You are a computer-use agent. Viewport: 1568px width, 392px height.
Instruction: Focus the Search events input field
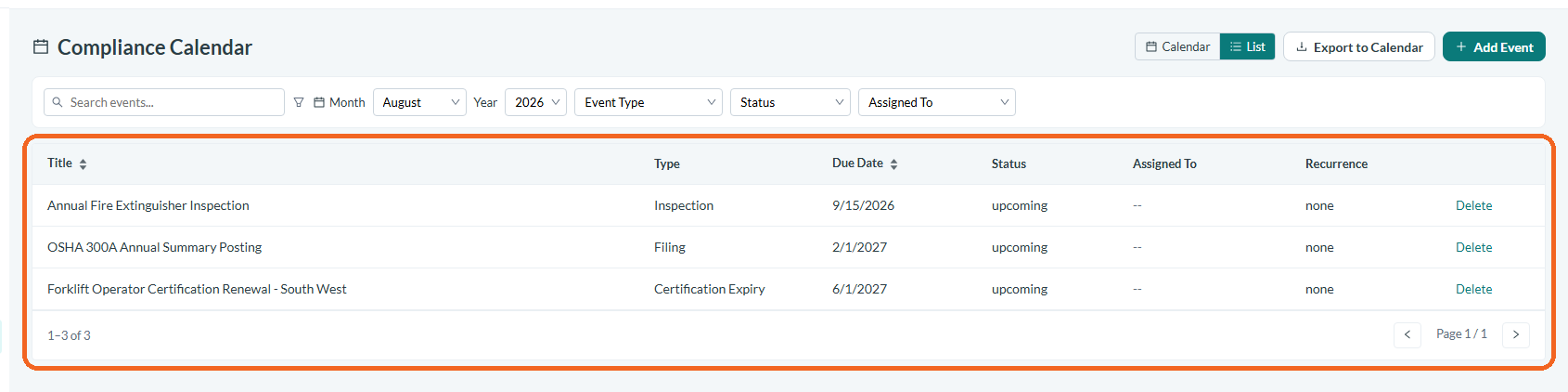point(164,102)
